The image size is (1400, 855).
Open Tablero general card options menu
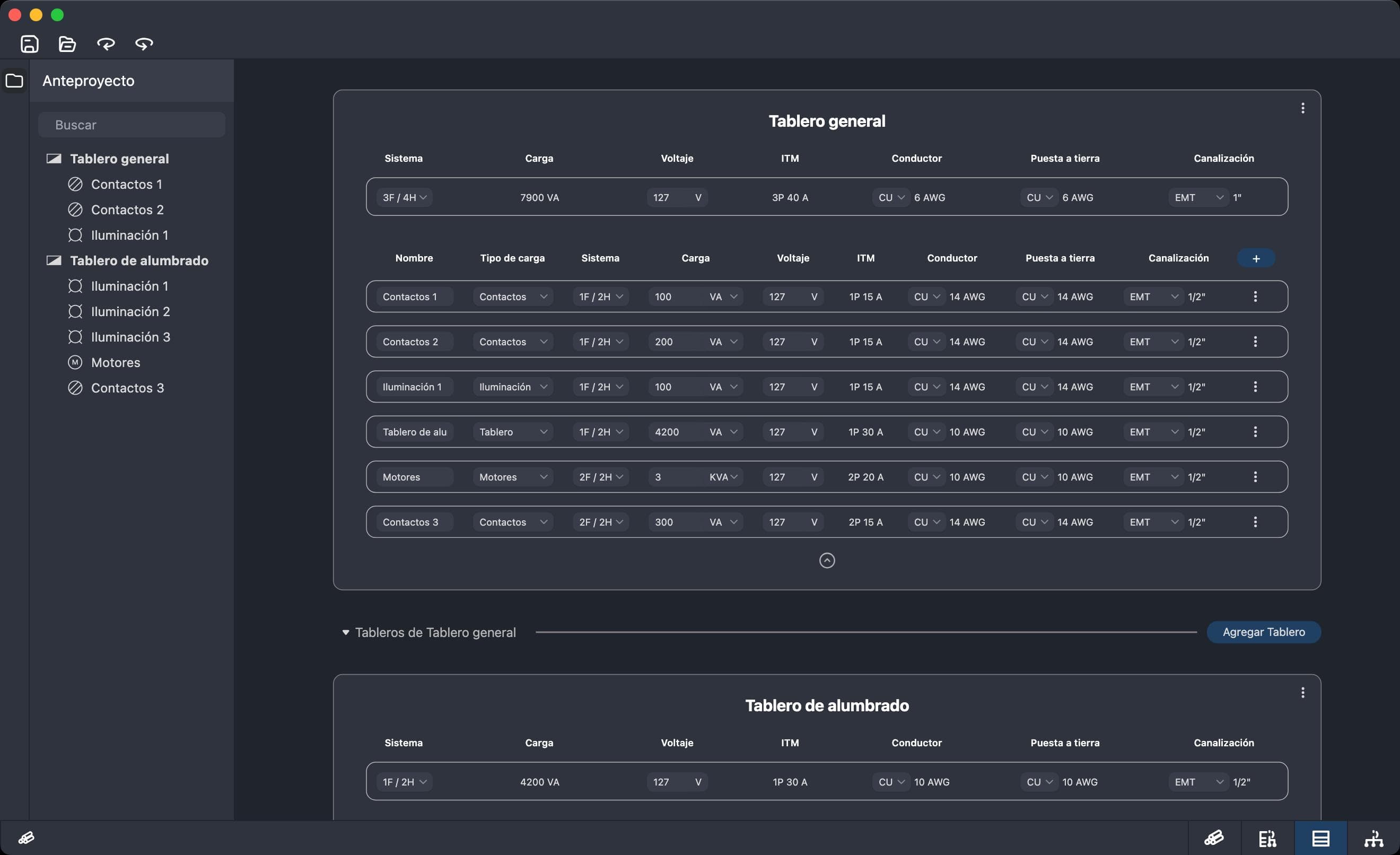1302,108
